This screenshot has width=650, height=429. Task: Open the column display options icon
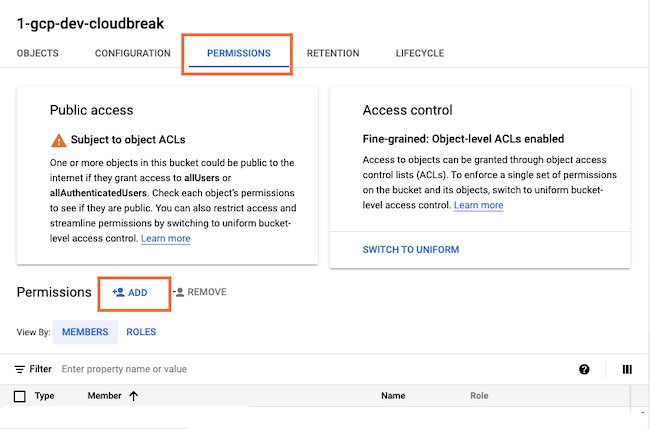point(627,369)
